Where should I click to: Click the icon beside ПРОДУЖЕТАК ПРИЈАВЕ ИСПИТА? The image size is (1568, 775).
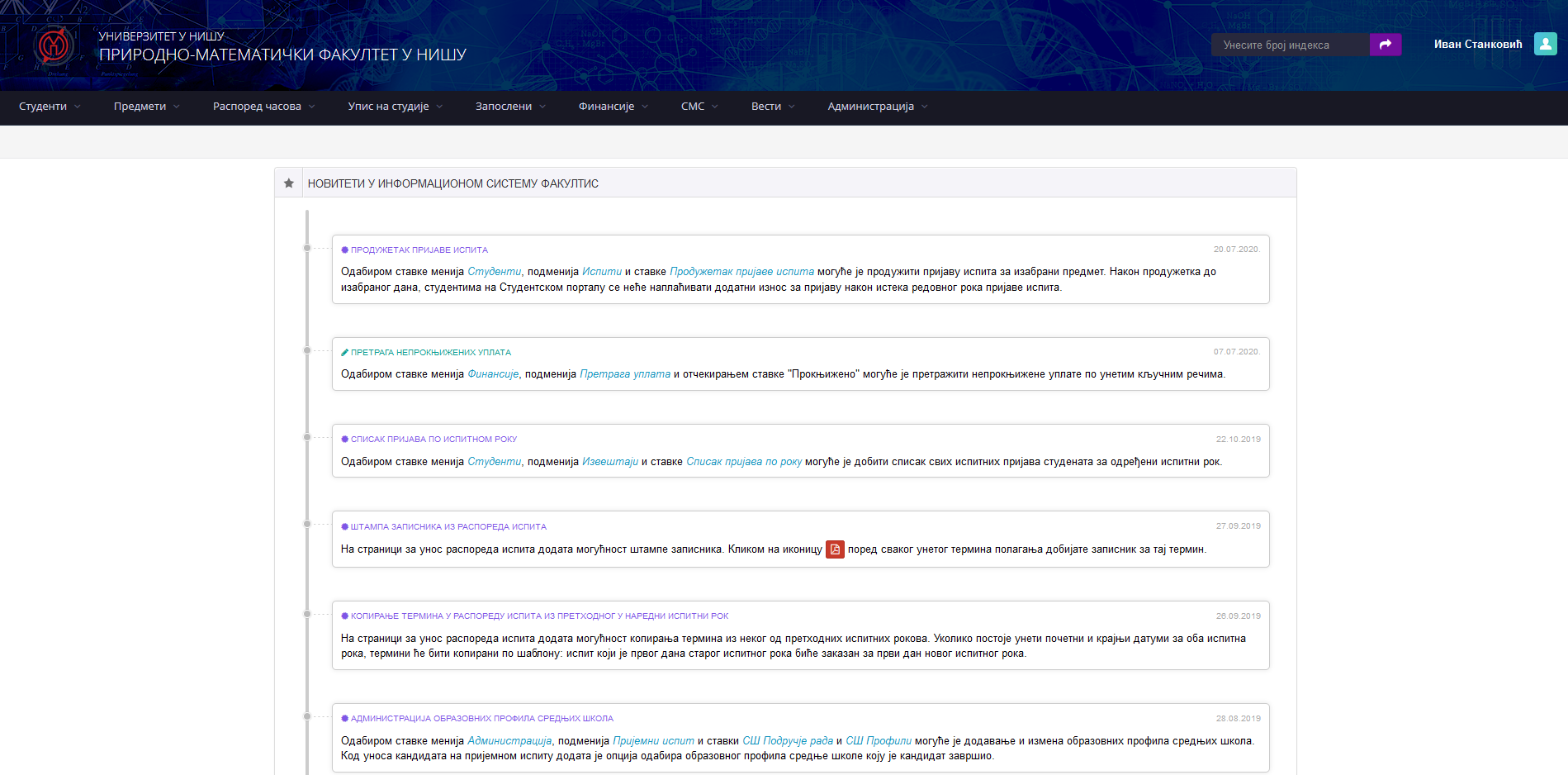tap(344, 250)
